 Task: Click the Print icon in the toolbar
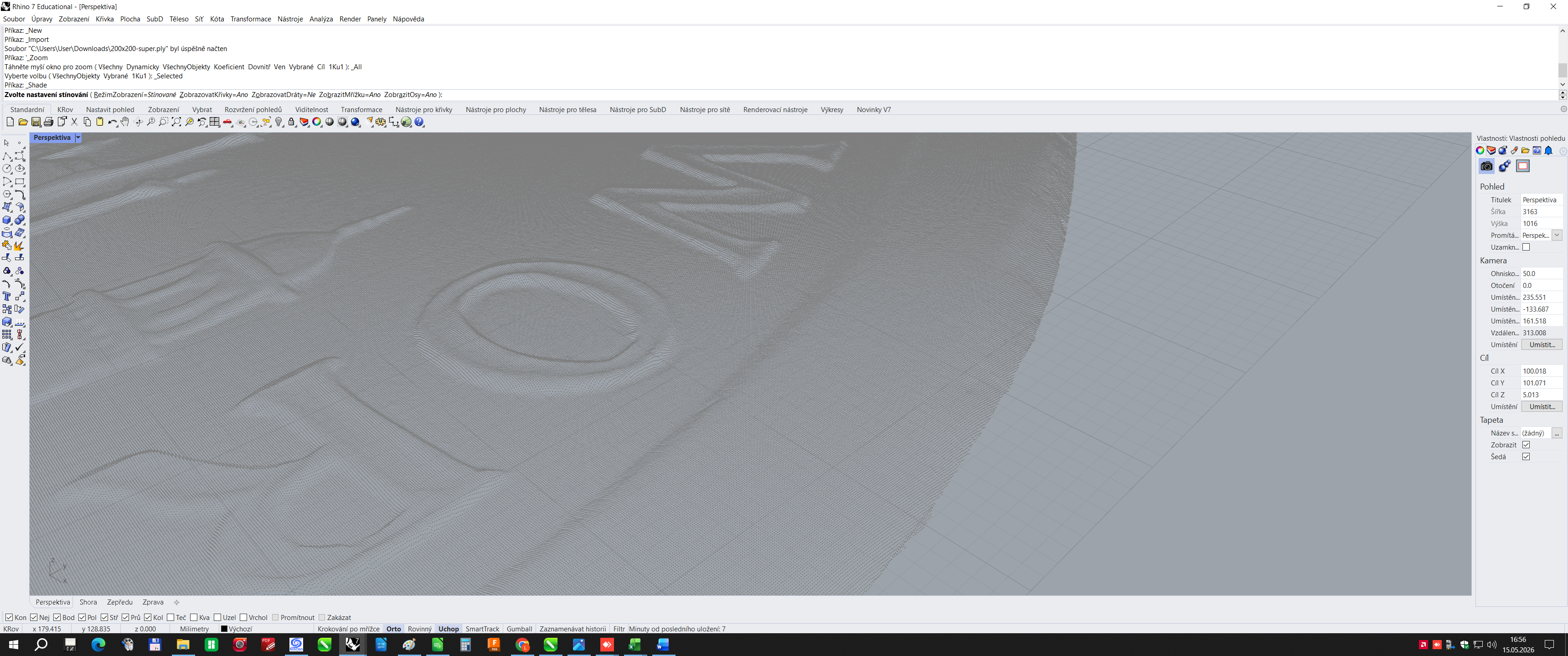[49, 122]
